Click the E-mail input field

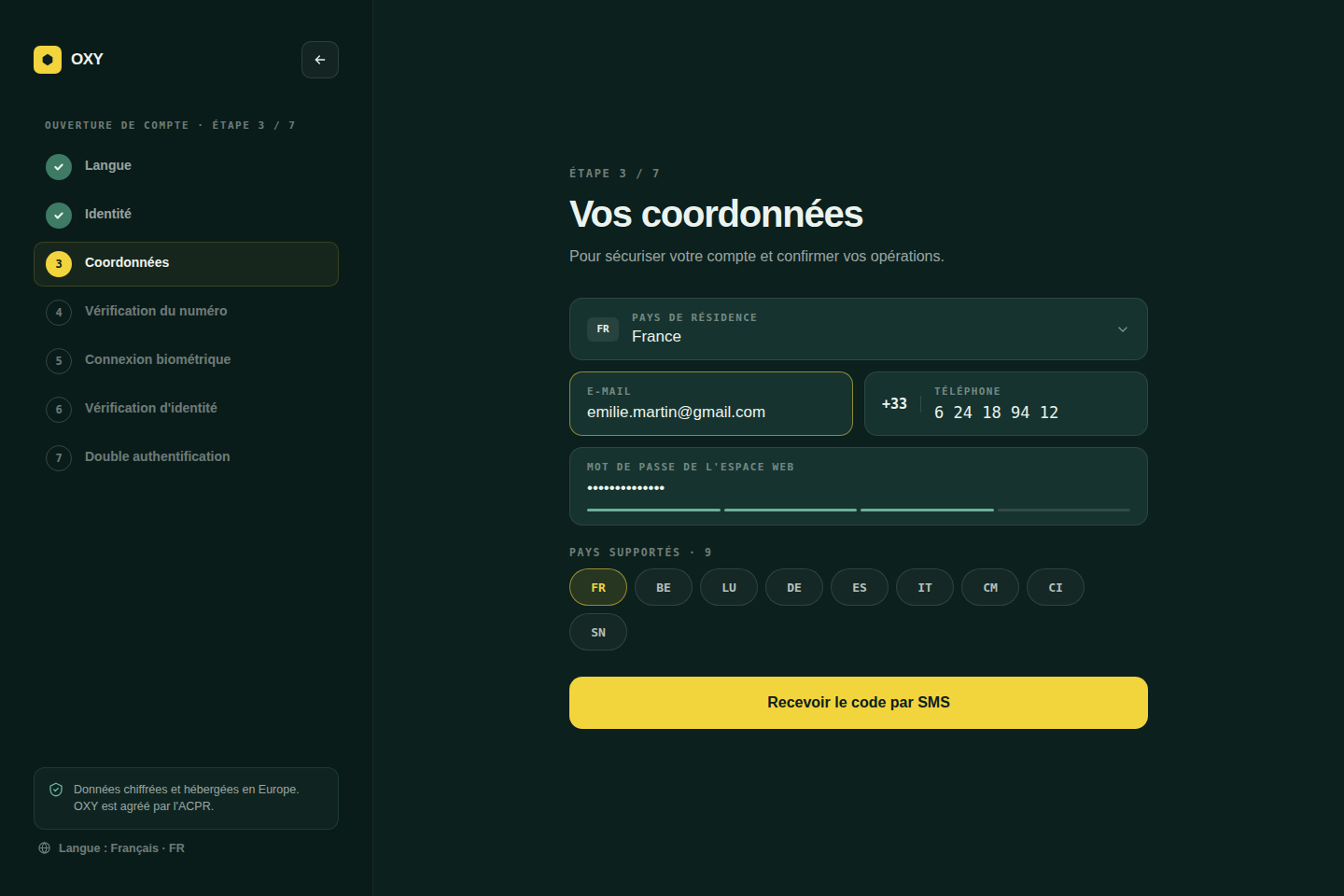point(711,404)
